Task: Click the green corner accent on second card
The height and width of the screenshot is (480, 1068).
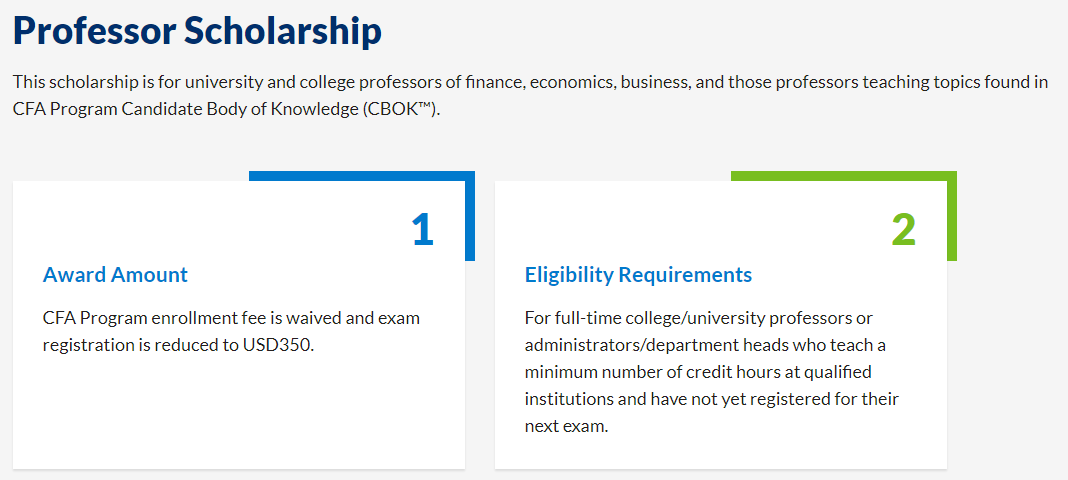Action: [951, 215]
